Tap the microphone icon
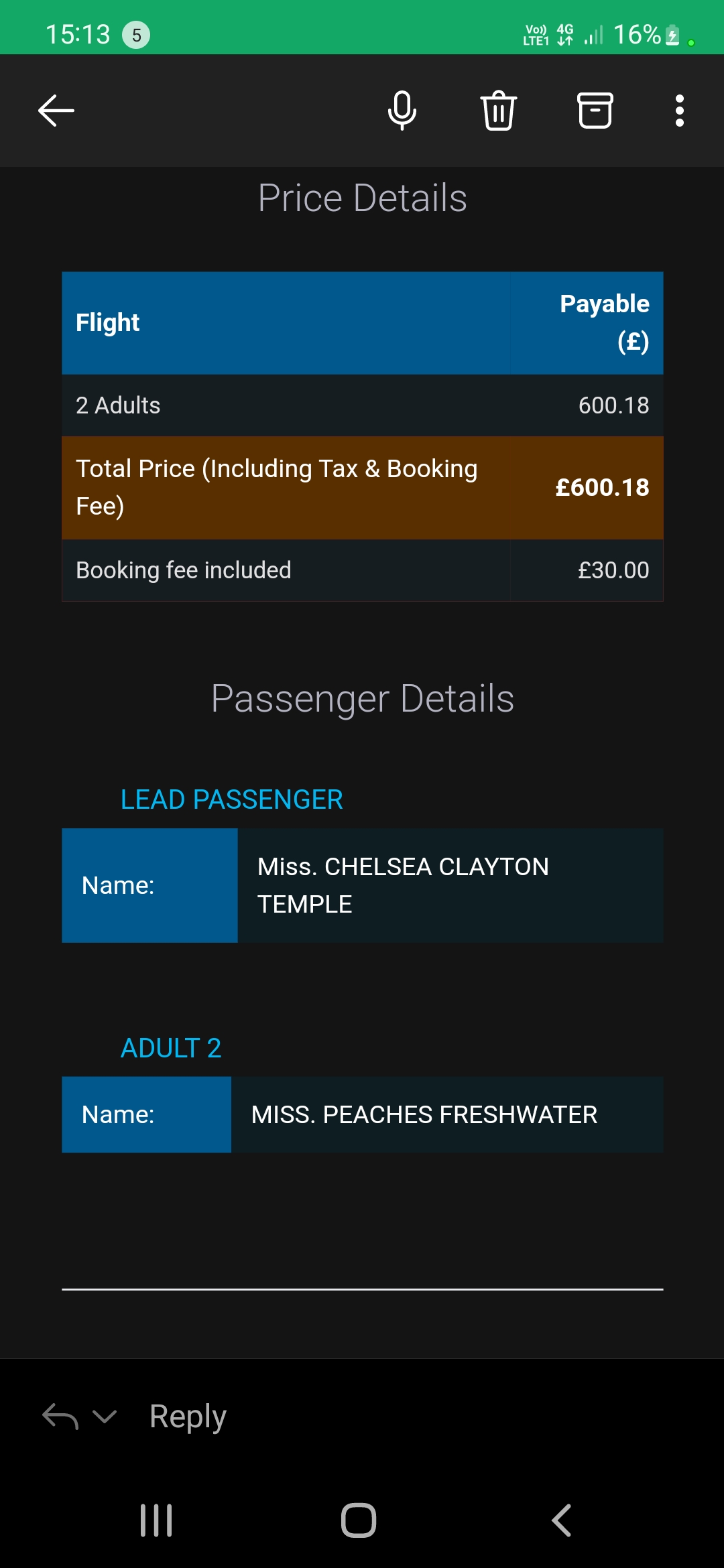This screenshot has width=724, height=1568. click(x=402, y=111)
